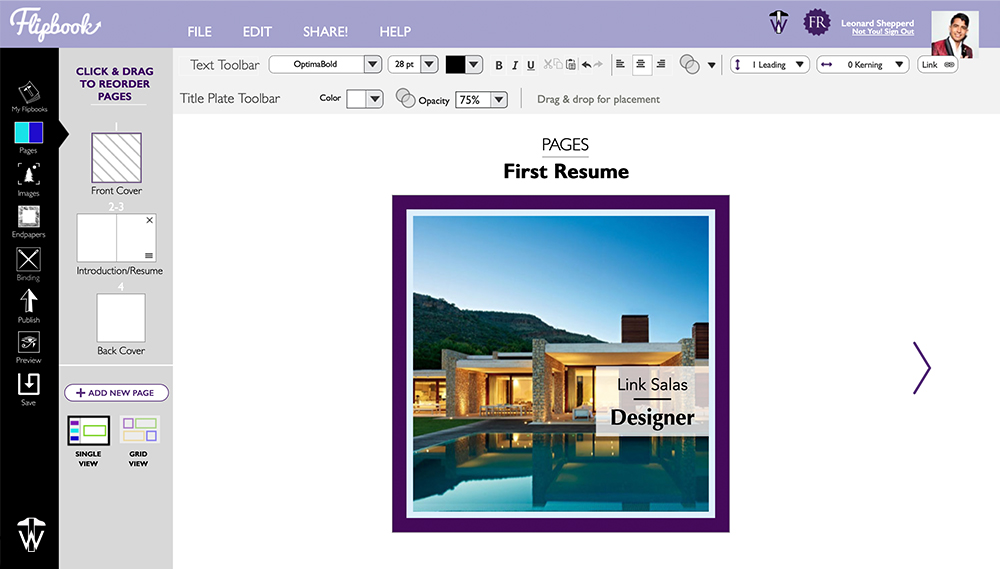Remove the Introduction/Resume spread with X
Screen dimensions: 1000x569
coord(149,220)
